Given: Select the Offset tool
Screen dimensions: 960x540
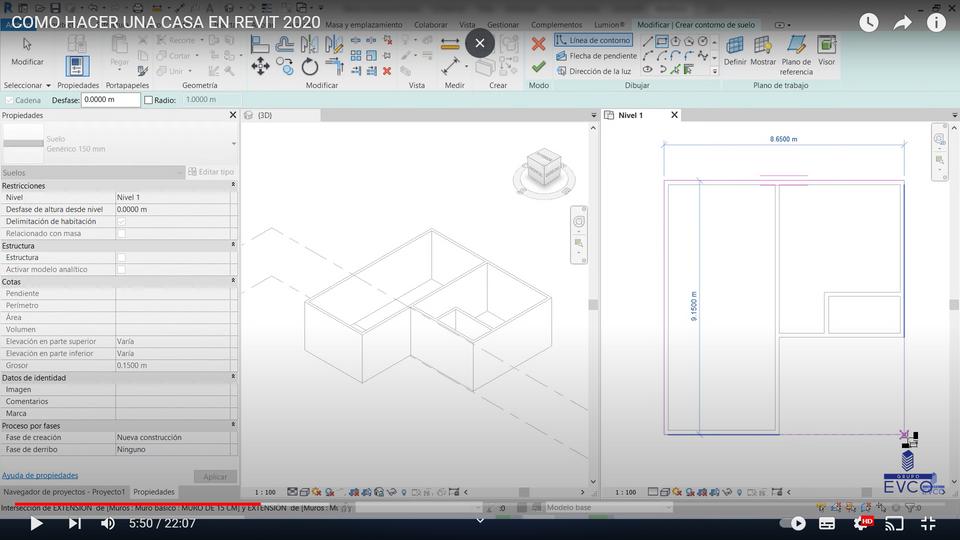Looking at the screenshot, I should click(285, 44).
